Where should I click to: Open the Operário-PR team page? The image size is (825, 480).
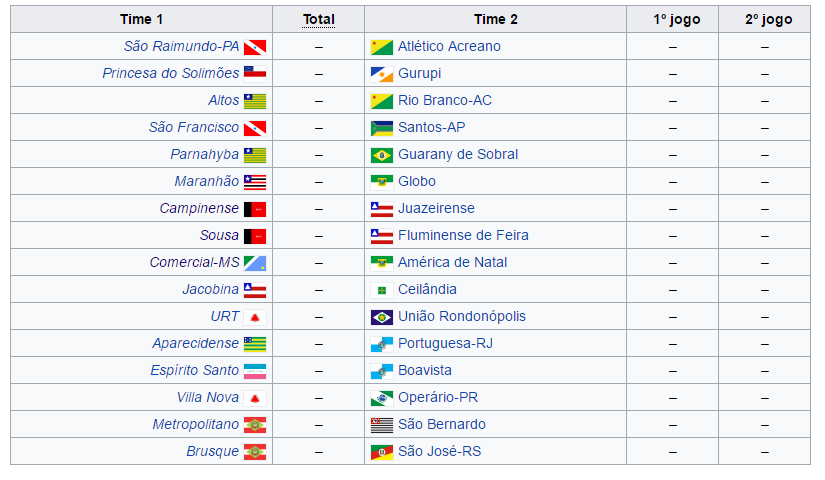click(x=438, y=398)
